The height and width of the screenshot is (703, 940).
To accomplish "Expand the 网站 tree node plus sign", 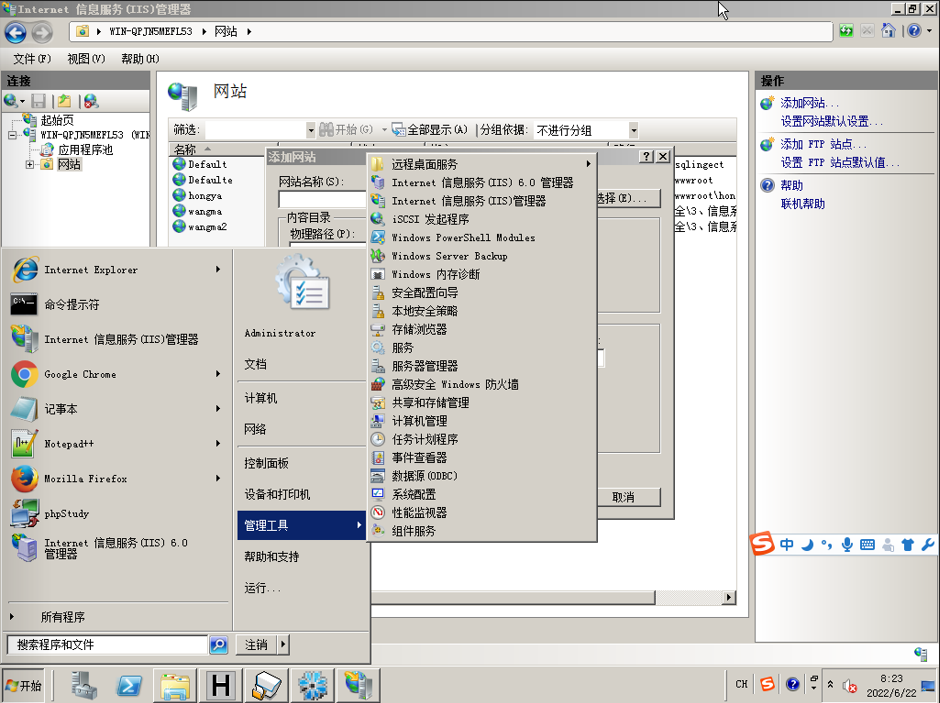I will 29,164.
